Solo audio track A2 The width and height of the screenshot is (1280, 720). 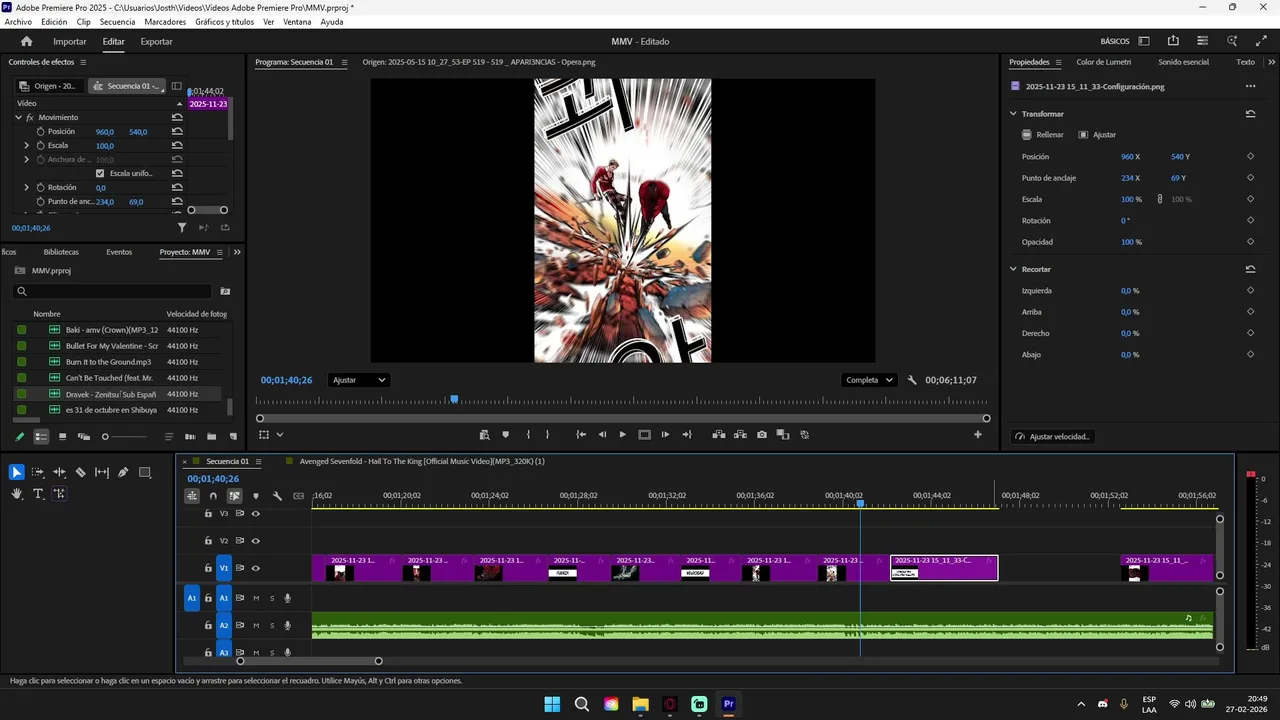271,626
